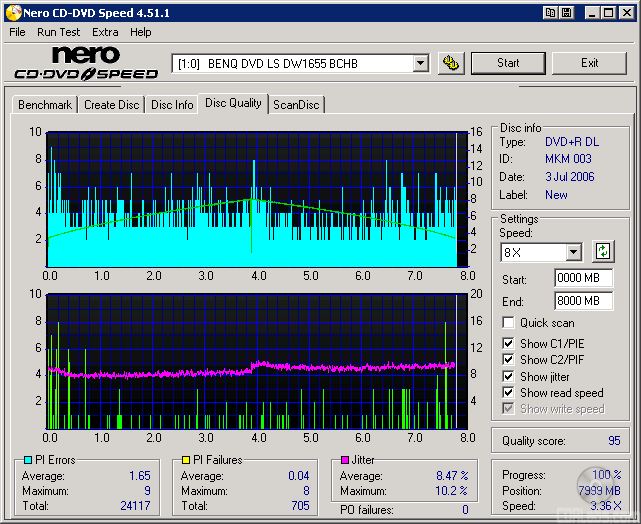Image resolution: width=641 pixels, height=524 pixels.
Task: Open the BENQ DVD drive selection dropdown
Action: pyautogui.click(x=420, y=63)
